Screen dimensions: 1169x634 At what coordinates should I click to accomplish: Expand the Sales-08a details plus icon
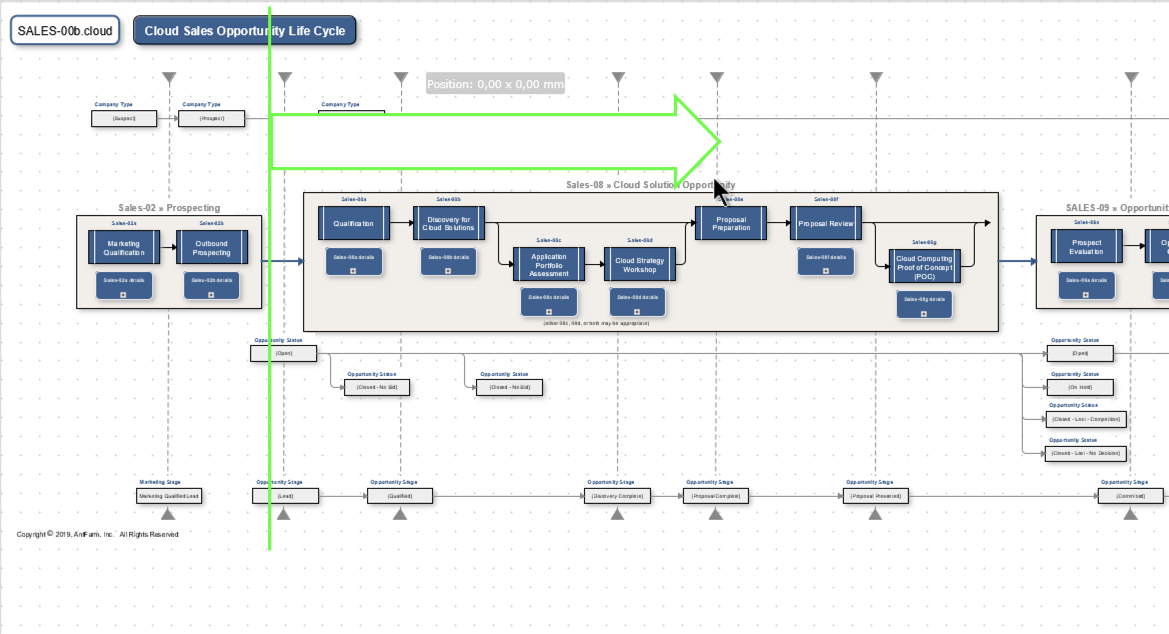[x=352, y=271]
